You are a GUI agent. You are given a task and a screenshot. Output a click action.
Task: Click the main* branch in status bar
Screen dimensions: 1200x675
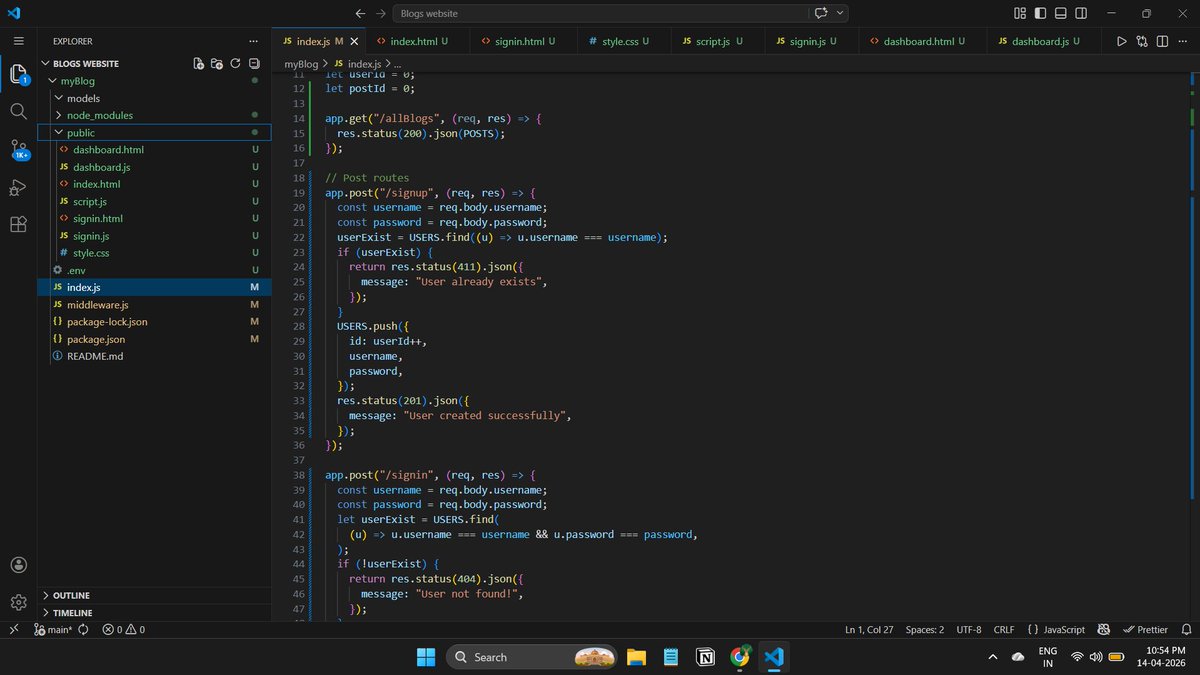point(52,630)
